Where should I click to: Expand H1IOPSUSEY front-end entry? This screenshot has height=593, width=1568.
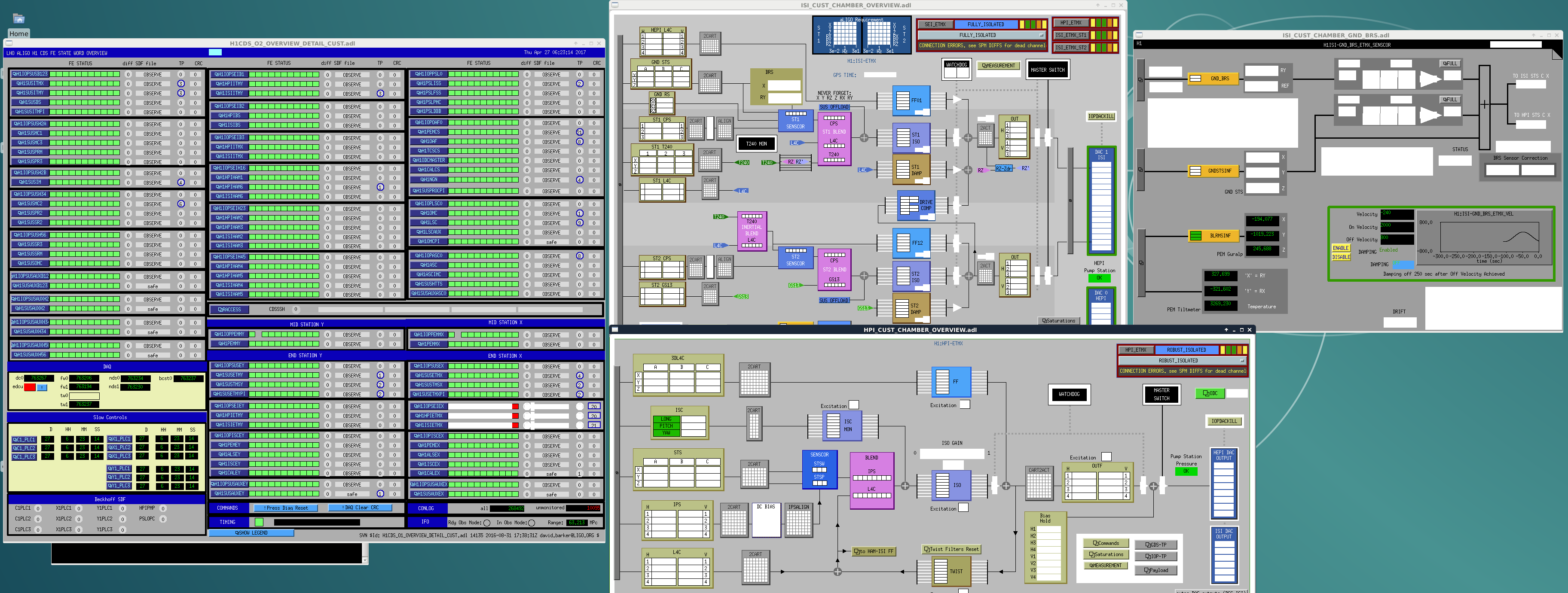click(x=229, y=366)
